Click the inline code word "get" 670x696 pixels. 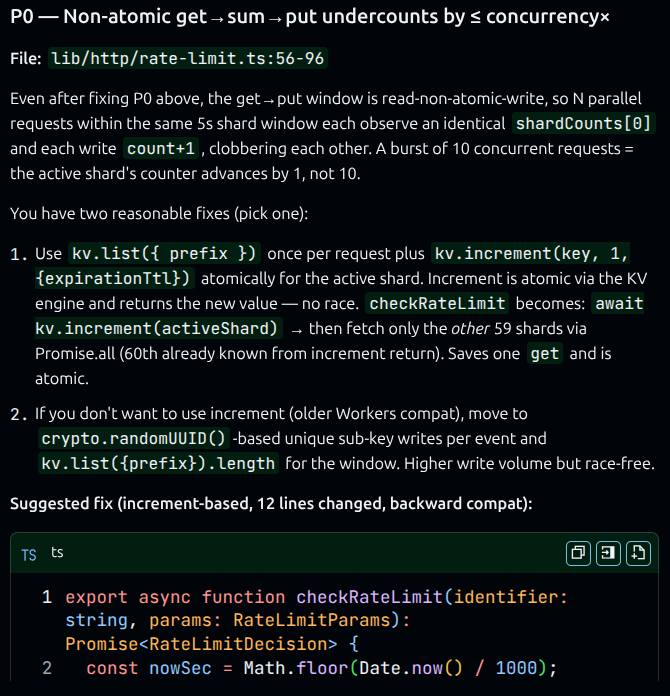point(545,354)
